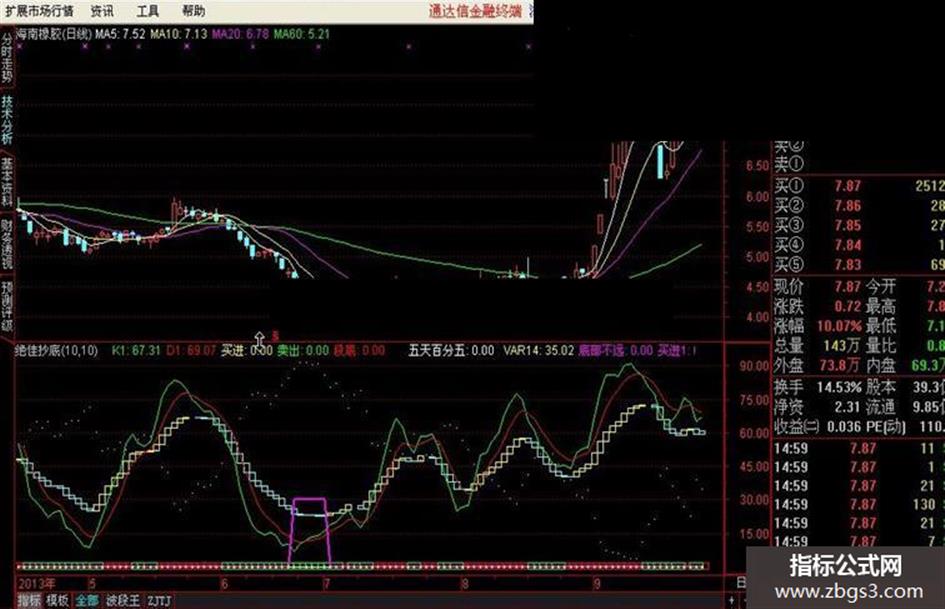Open the 工具 menu
The width and height of the screenshot is (945, 609).
[x=148, y=10]
